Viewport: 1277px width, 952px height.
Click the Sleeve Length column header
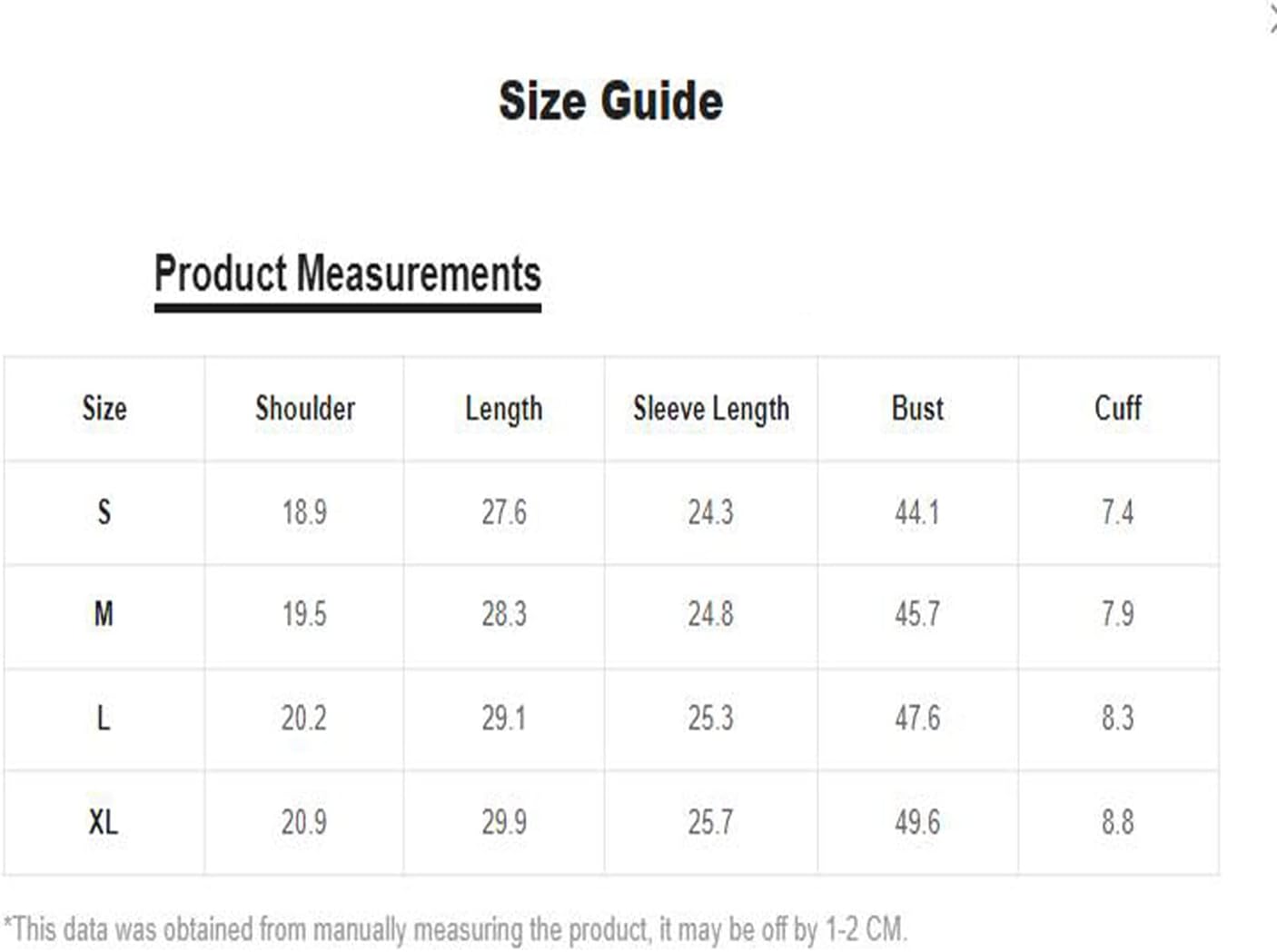click(x=711, y=409)
